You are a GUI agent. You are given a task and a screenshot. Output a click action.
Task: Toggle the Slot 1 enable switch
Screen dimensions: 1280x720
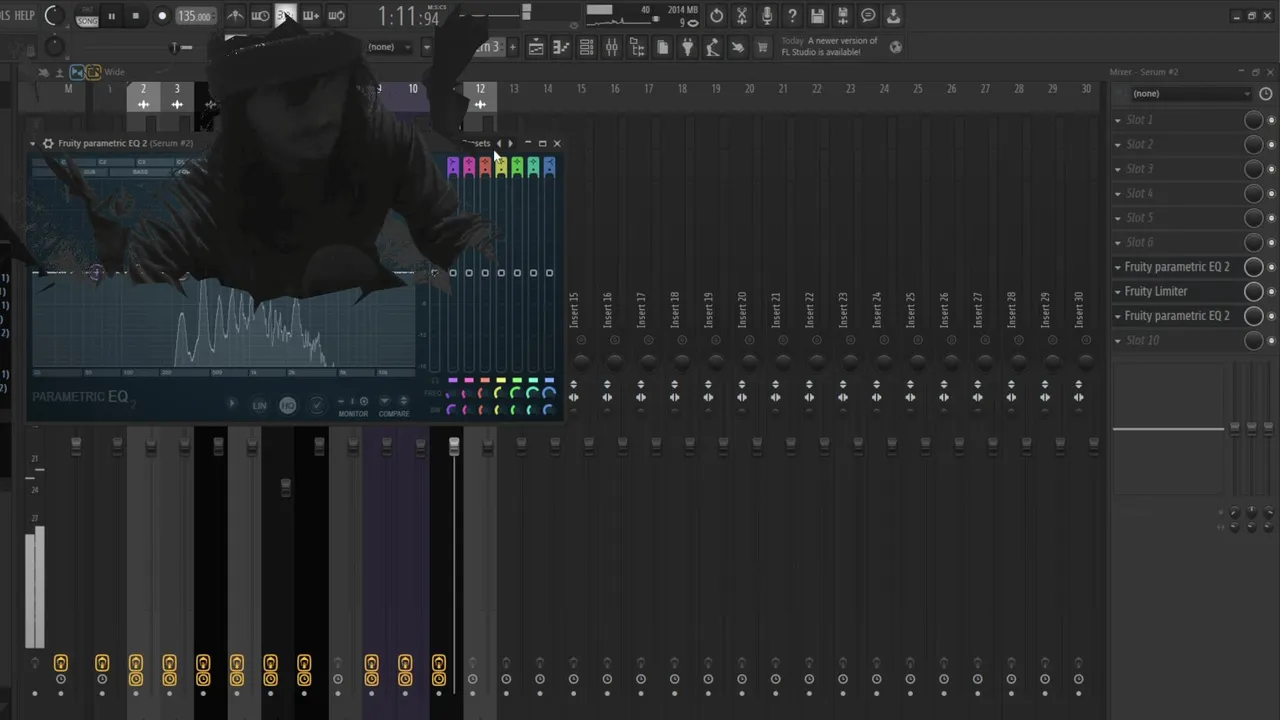click(1271, 120)
